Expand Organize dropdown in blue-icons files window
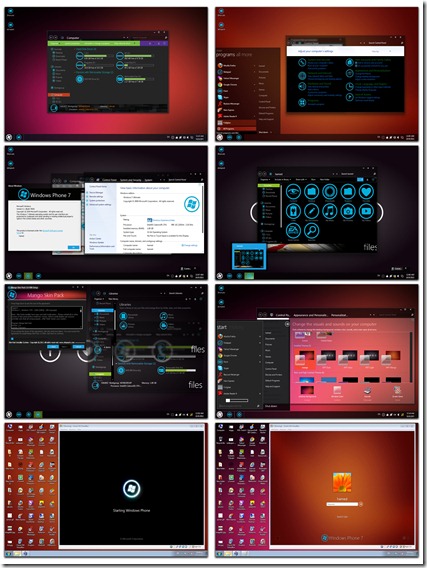 265,179
